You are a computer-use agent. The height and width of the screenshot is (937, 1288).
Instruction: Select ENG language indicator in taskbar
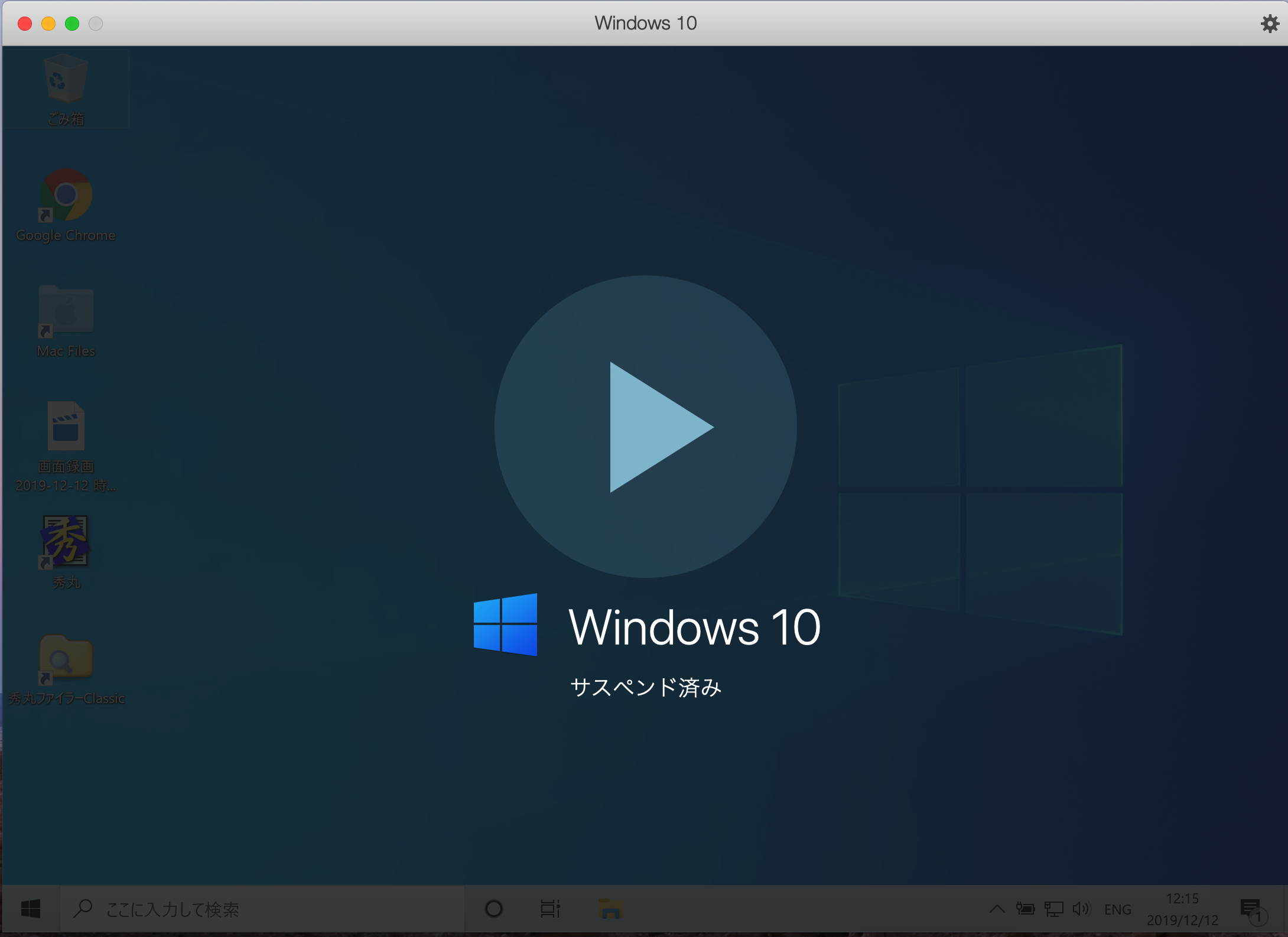pyautogui.click(x=1117, y=909)
